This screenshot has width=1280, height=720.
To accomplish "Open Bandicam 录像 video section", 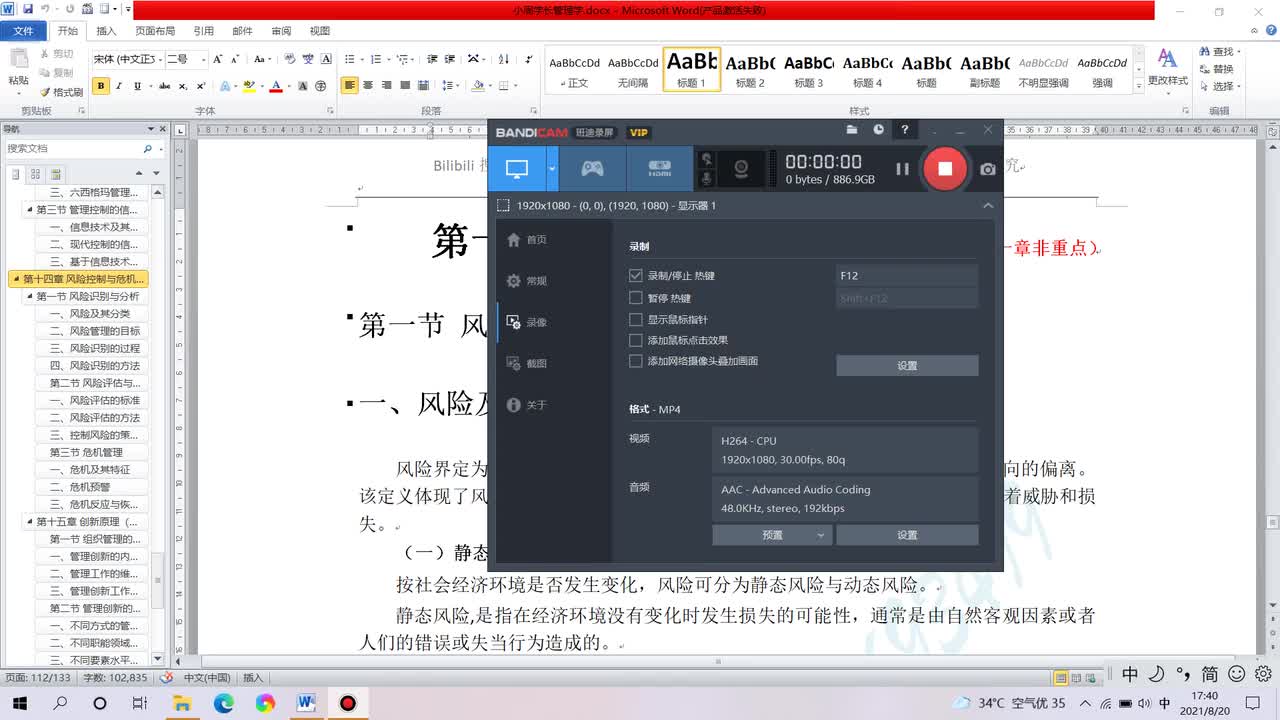I will [526, 322].
